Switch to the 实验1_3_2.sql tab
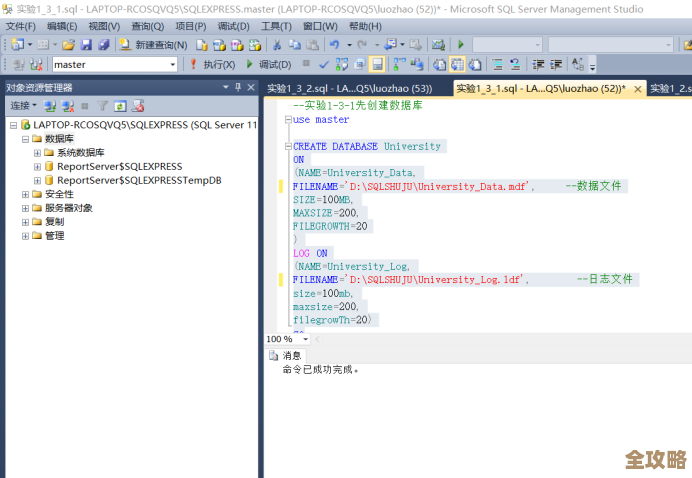Image resolution: width=692 pixels, height=478 pixels. point(349,89)
